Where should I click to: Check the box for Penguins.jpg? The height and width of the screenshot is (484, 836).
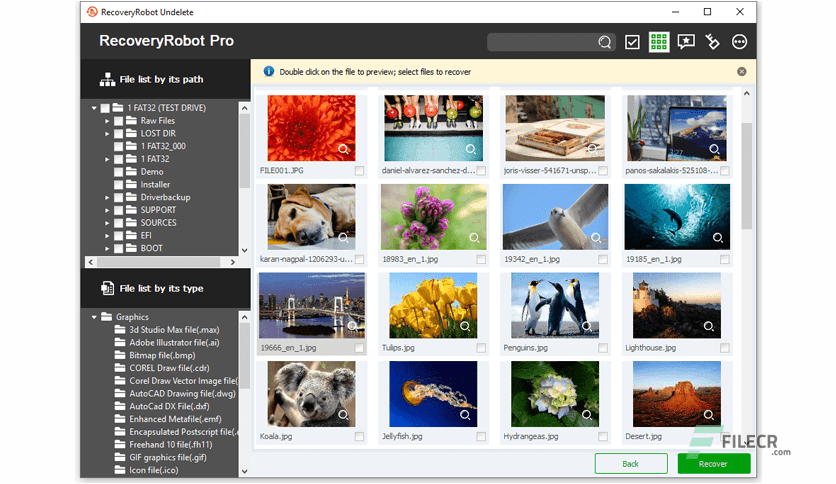(602, 348)
